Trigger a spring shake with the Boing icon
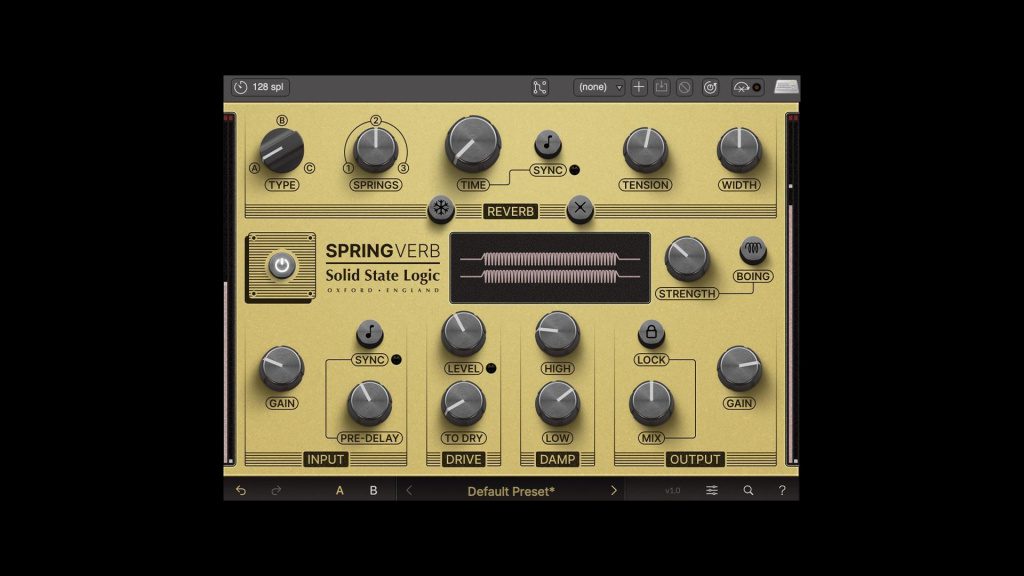Viewport: 1024px width, 576px height. point(752,251)
